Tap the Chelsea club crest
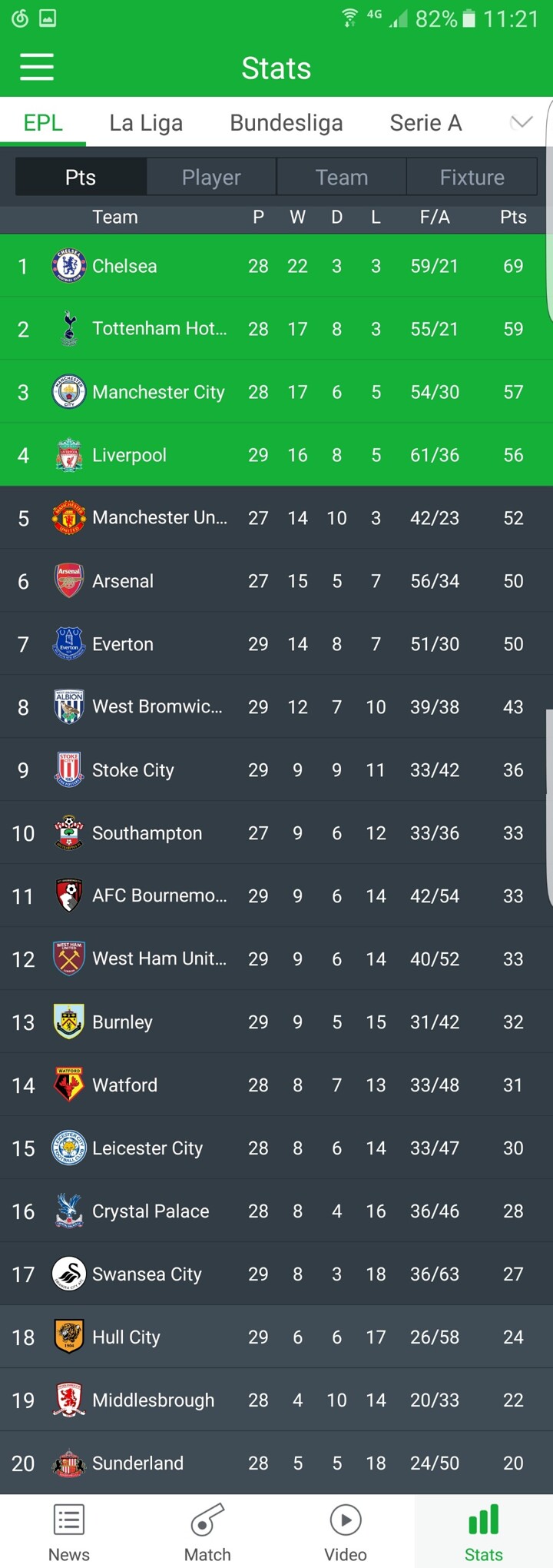The width and height of the screenshot is (553, 1568). tap(68, 266)
